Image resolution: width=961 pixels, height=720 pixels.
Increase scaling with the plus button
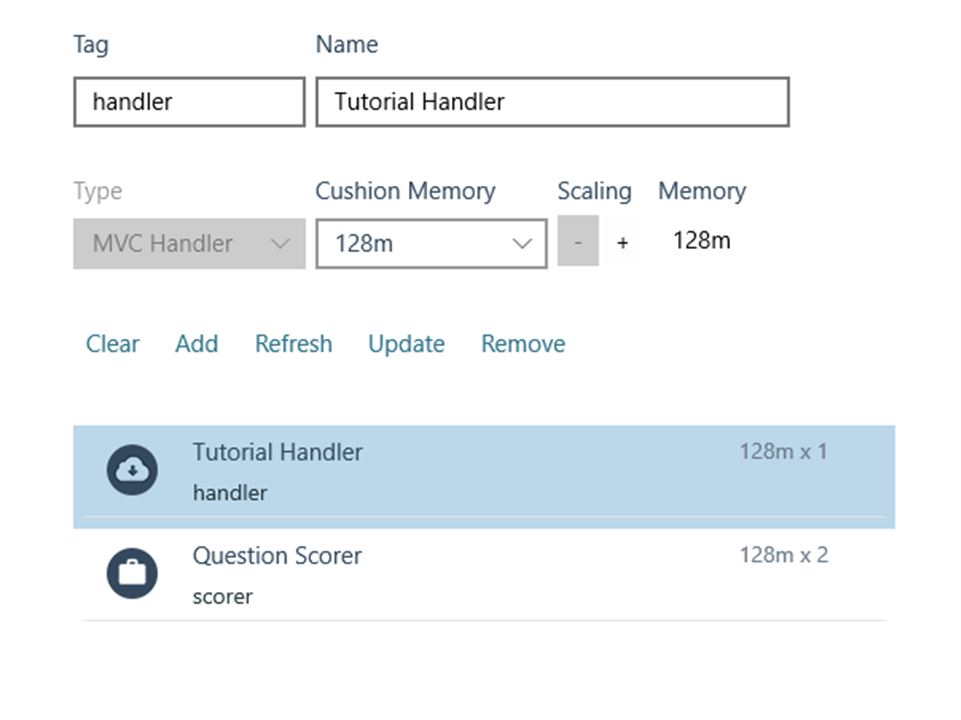point(623,243)
